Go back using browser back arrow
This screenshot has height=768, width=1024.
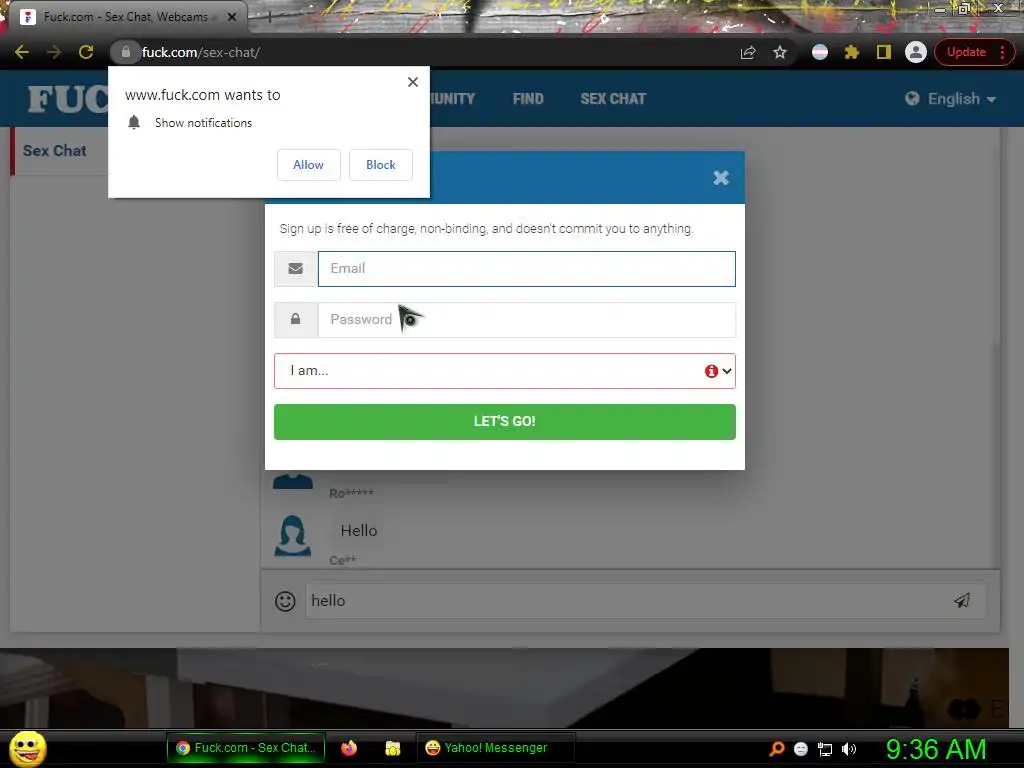point(22,52)
